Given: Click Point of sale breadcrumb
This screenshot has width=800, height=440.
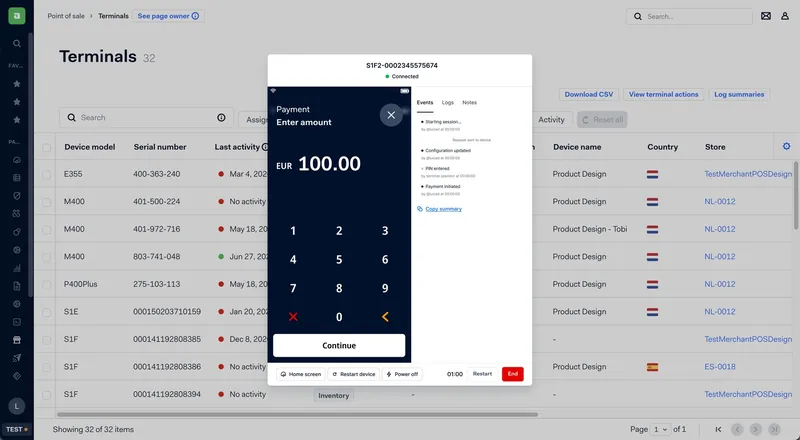Looking at the screenshot, I should 66,16.
